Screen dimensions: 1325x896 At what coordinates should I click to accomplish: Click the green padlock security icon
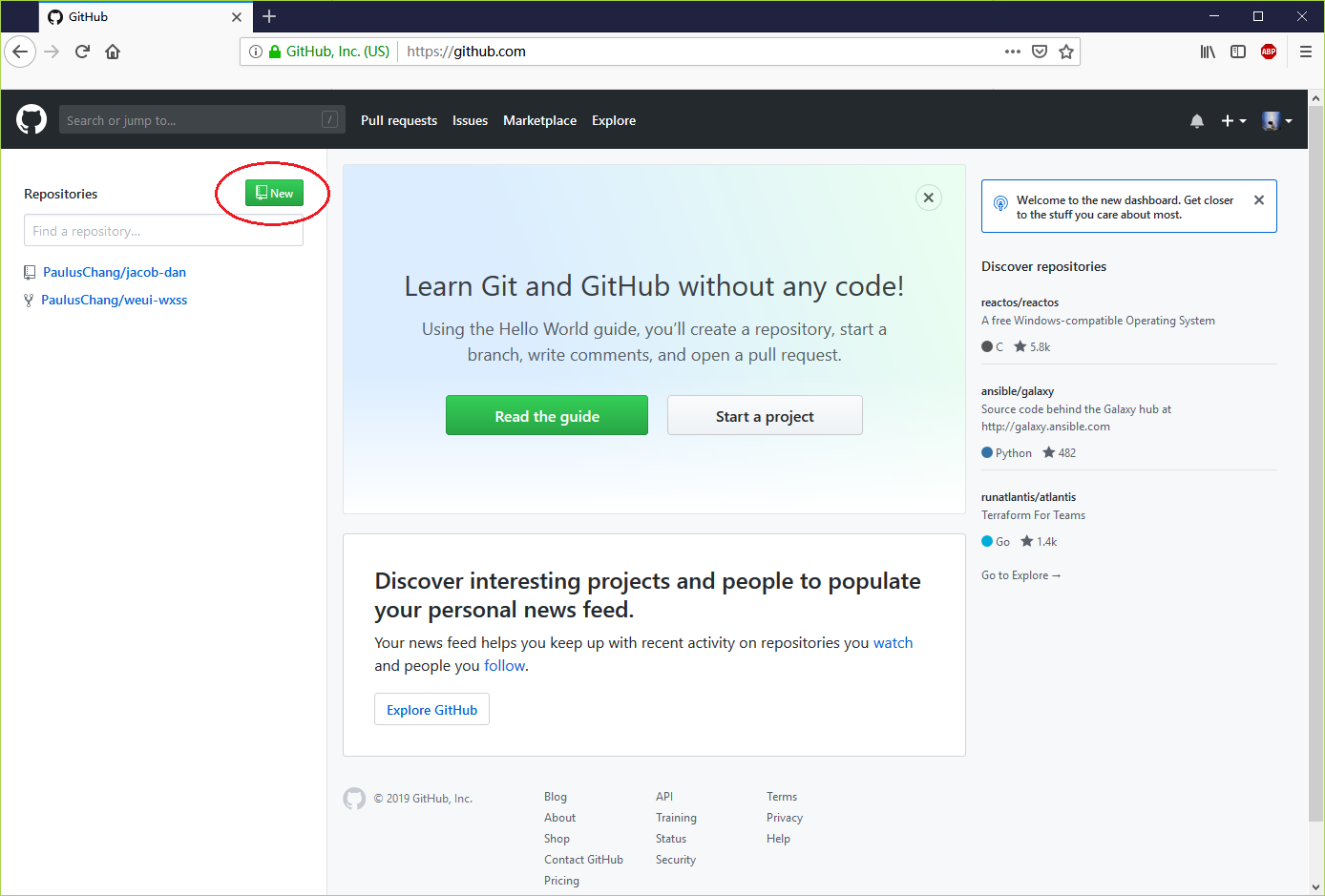coord(275,52)
